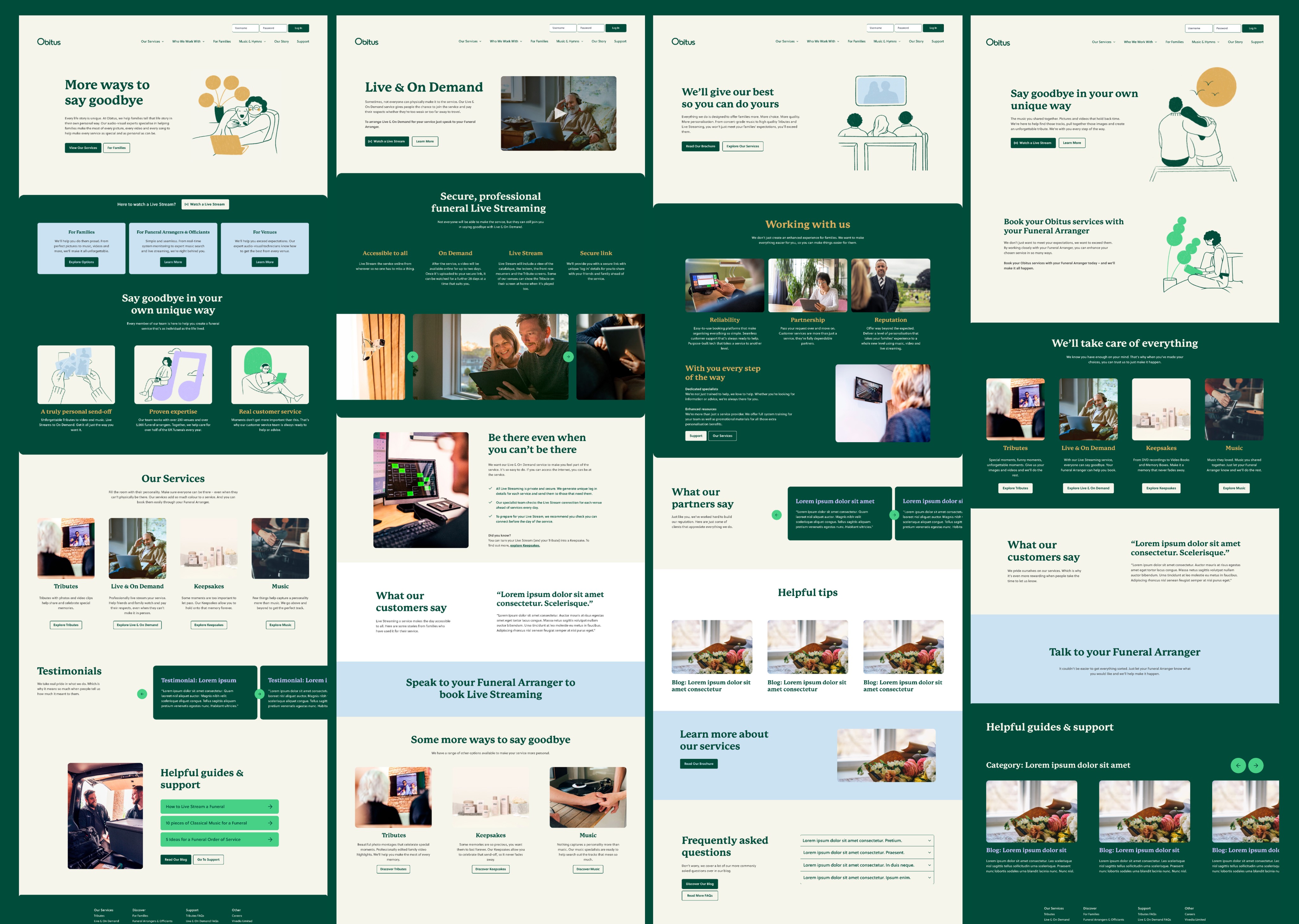Click arrow on 5 Ideas for Funeral Order of Service
The height and width of the screenshot is (924, 1299).
click(x=270, y=839)
